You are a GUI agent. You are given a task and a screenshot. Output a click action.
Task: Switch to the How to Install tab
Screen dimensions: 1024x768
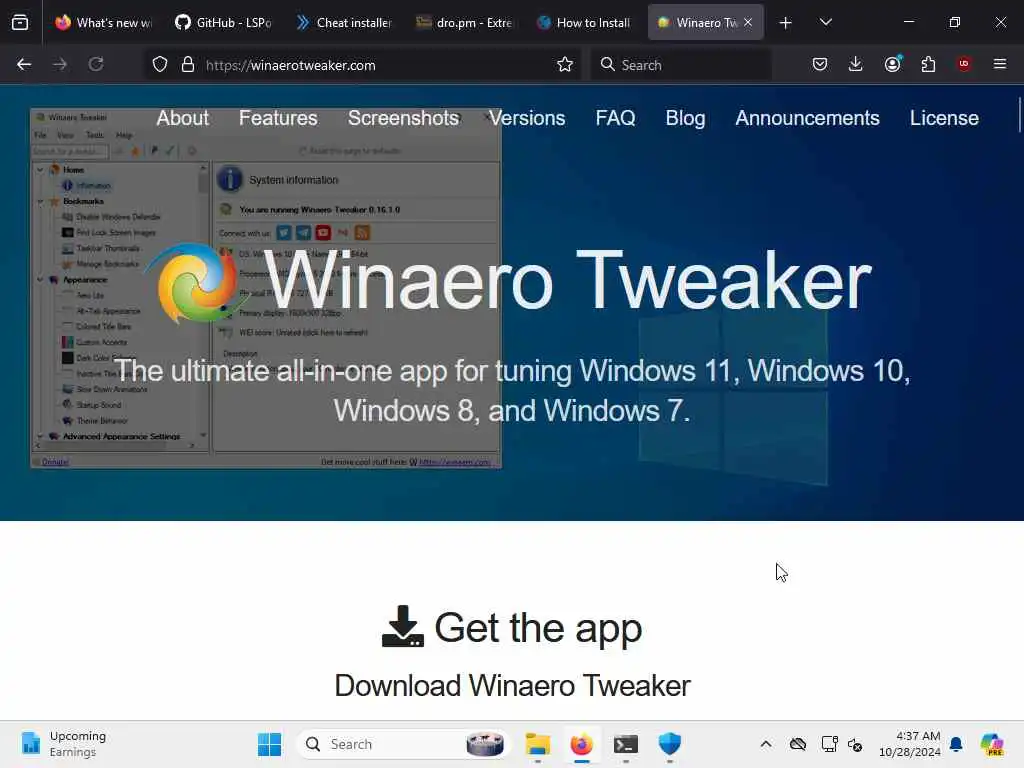click(x=584, y=22)
